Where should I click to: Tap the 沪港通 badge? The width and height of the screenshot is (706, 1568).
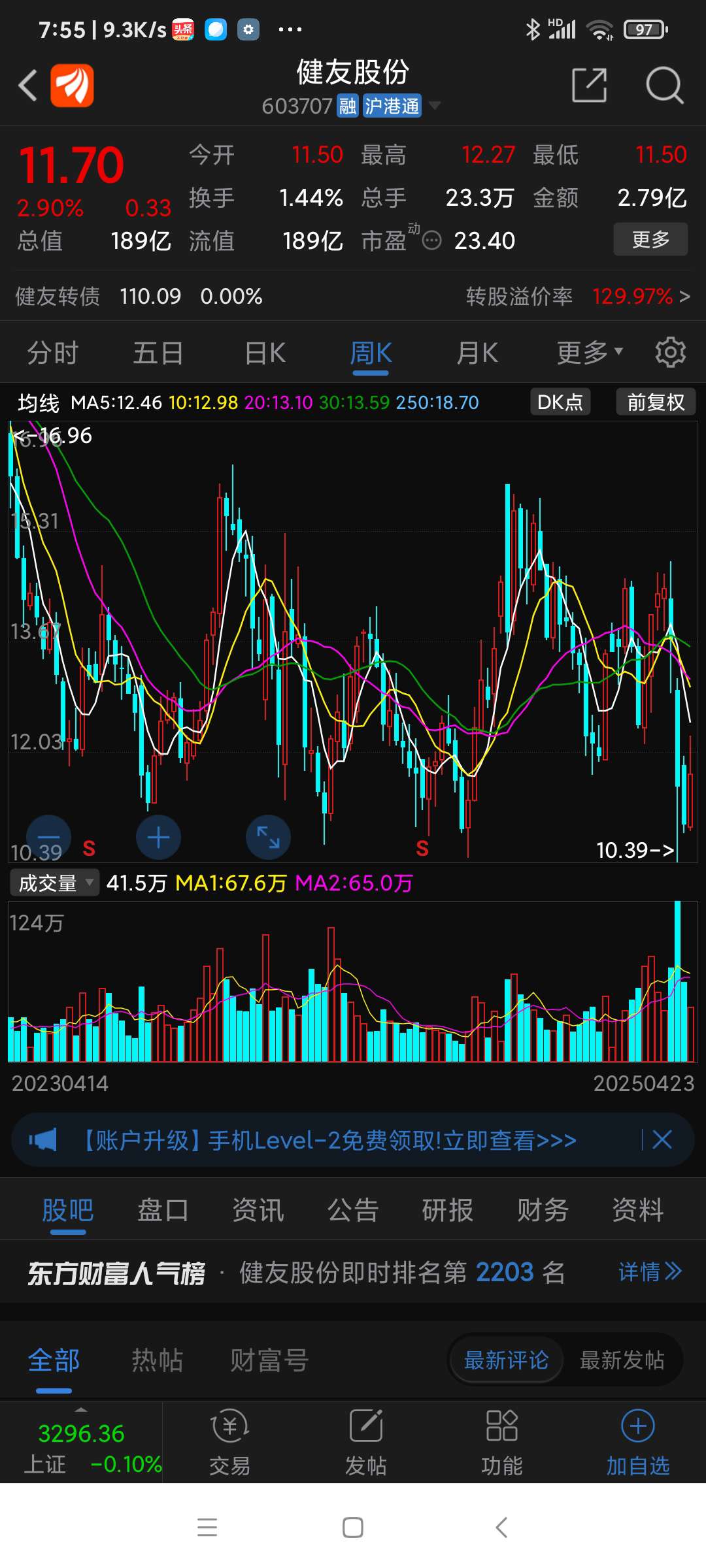(x=392, y=106)
